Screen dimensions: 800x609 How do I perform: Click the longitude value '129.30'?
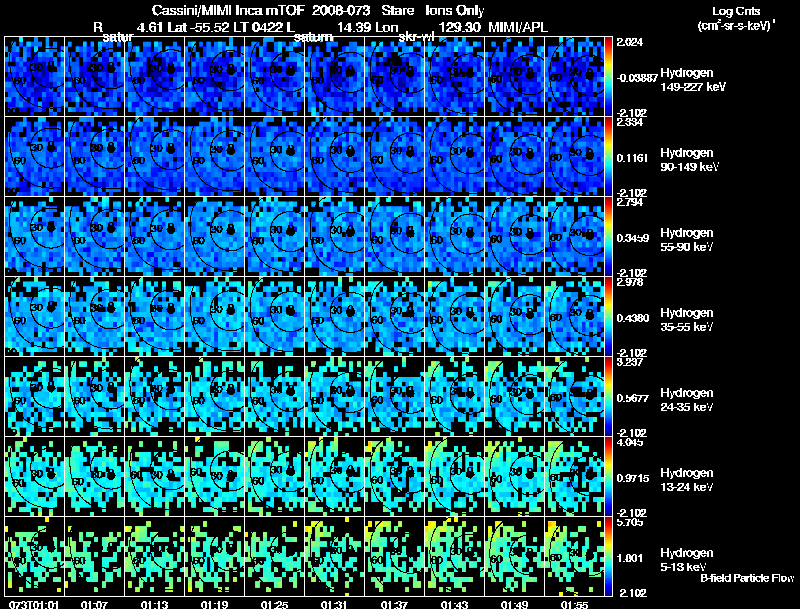[459, 27]
